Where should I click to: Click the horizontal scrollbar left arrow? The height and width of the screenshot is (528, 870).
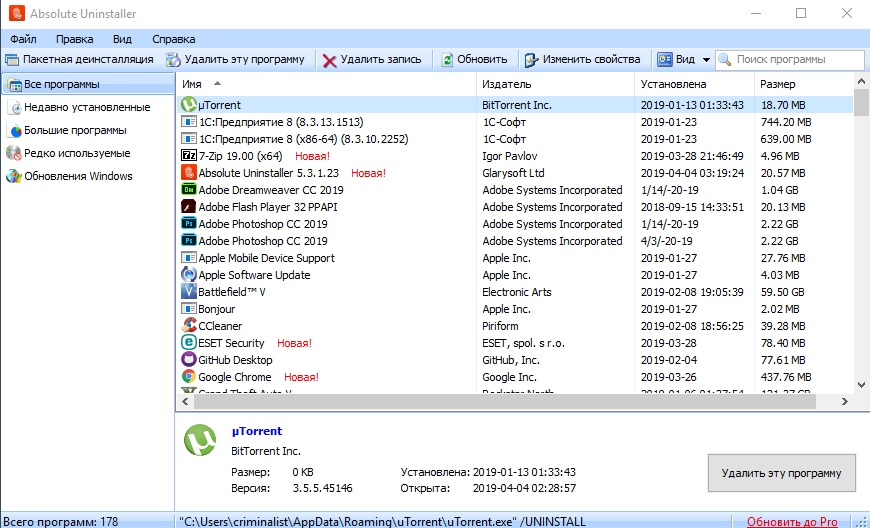click(x=185, y=402)
